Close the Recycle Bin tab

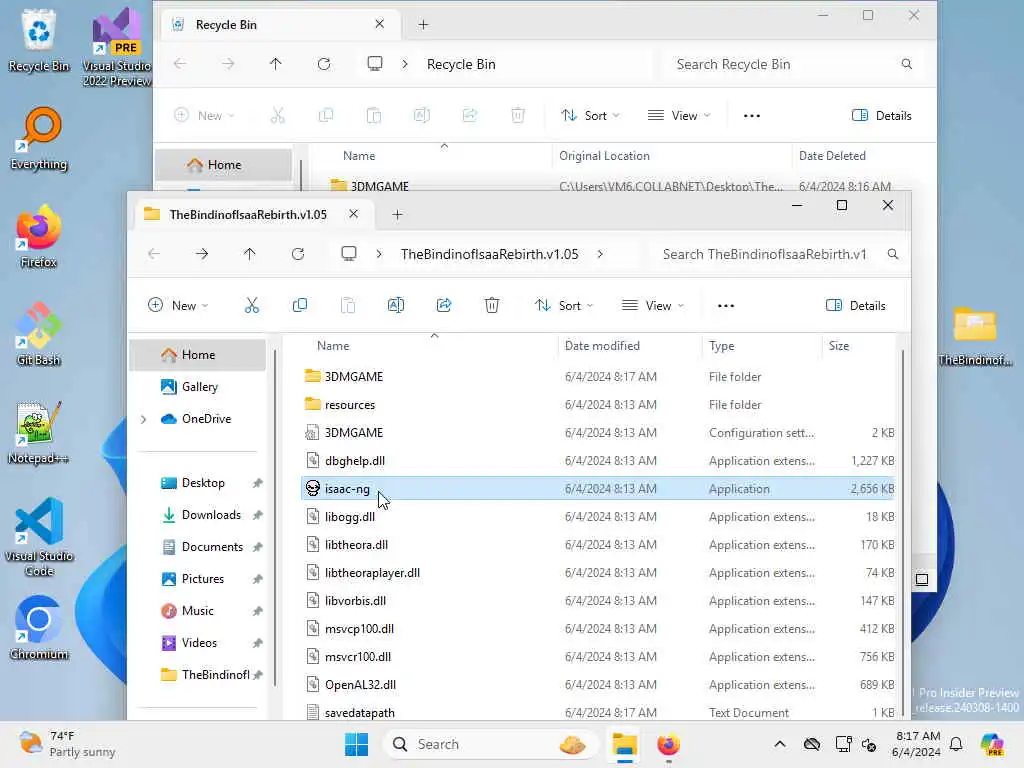[x=379, y=24]
